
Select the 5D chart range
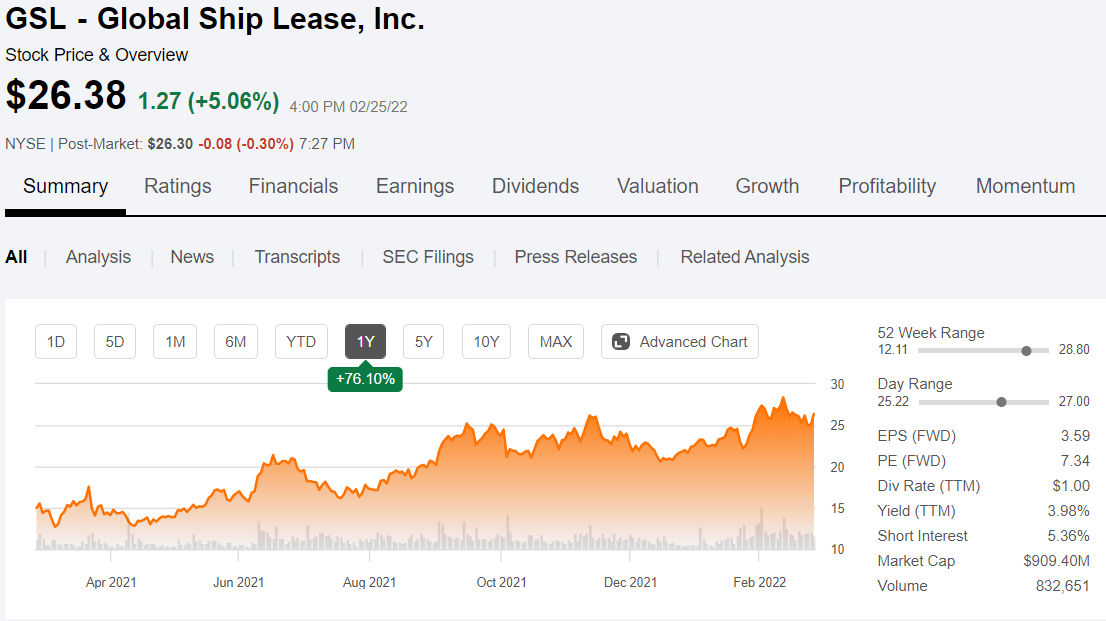click(x=115, y=342)
